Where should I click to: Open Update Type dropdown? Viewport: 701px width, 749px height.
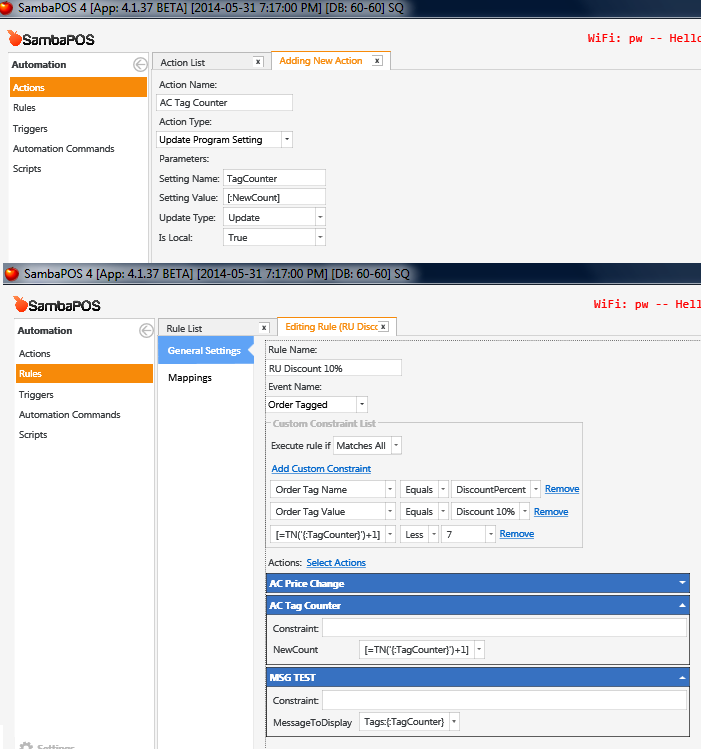(x=320, y=217)
